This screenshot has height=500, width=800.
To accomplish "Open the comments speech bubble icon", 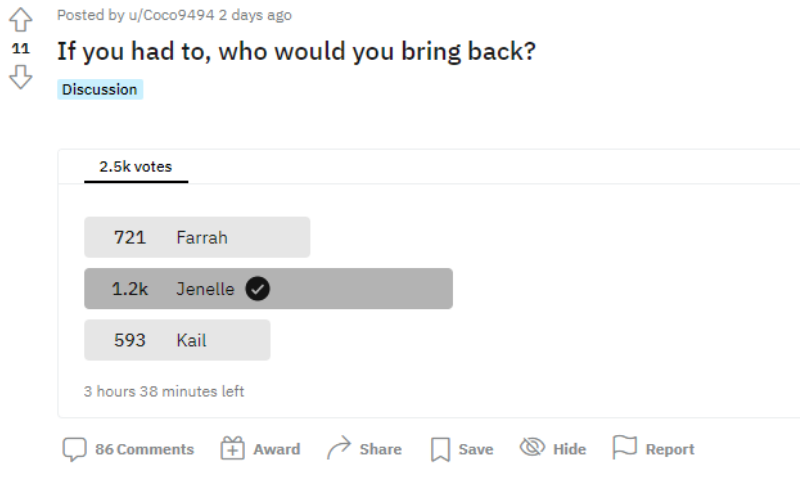I will click(74, 449).
